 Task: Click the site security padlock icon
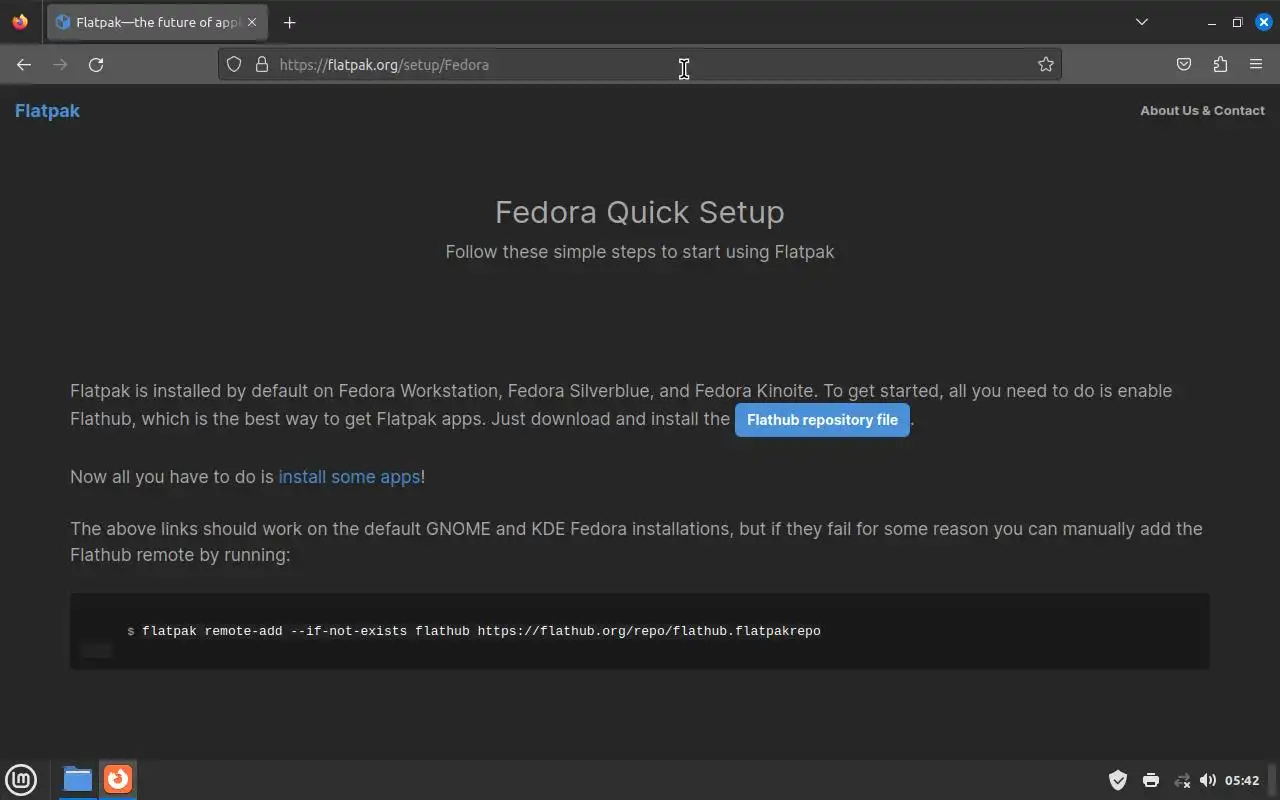[x=262, y=64]
